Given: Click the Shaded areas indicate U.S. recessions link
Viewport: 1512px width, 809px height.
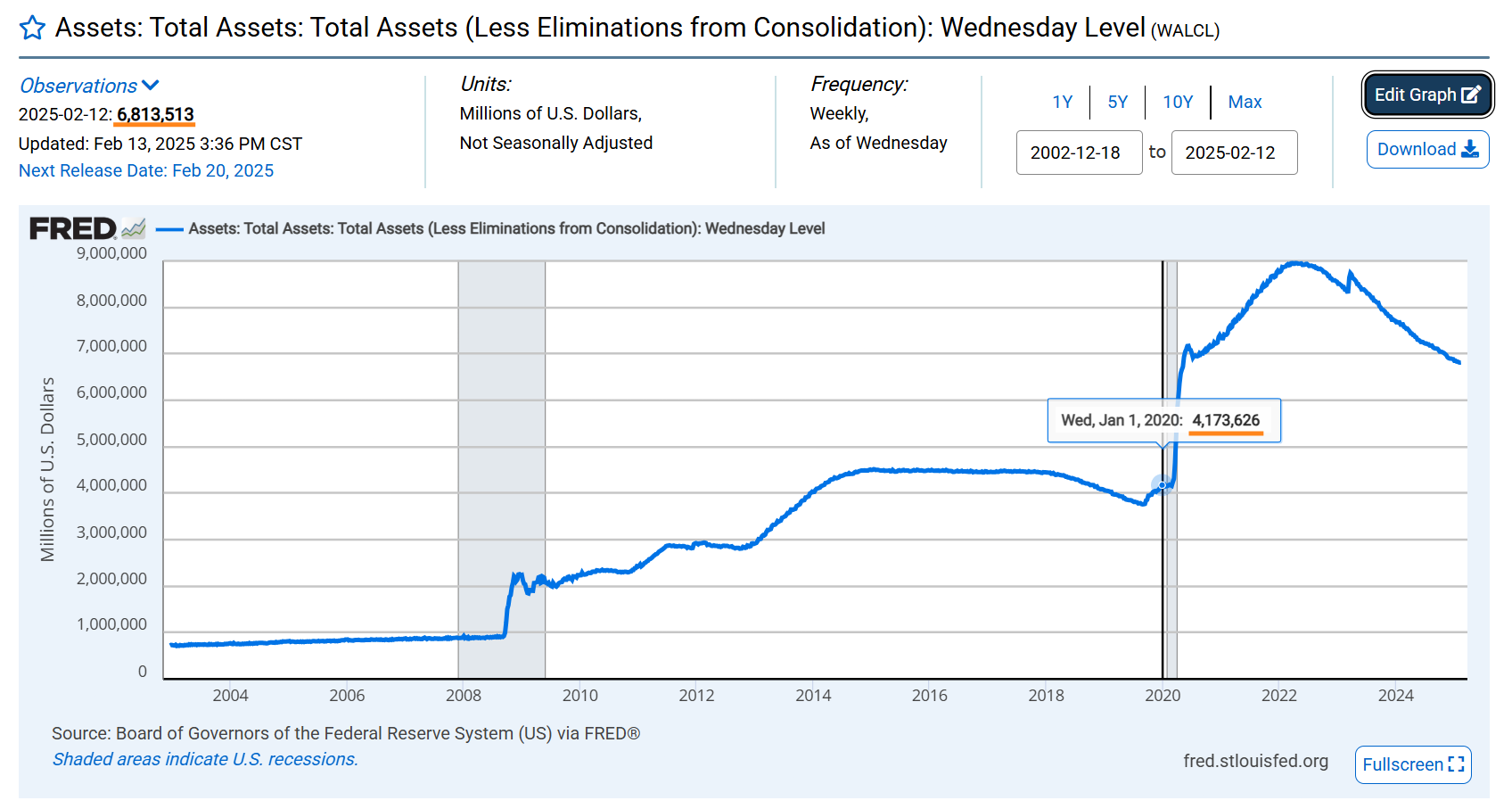Looking at the screenshot, I should tap(205, 759).
